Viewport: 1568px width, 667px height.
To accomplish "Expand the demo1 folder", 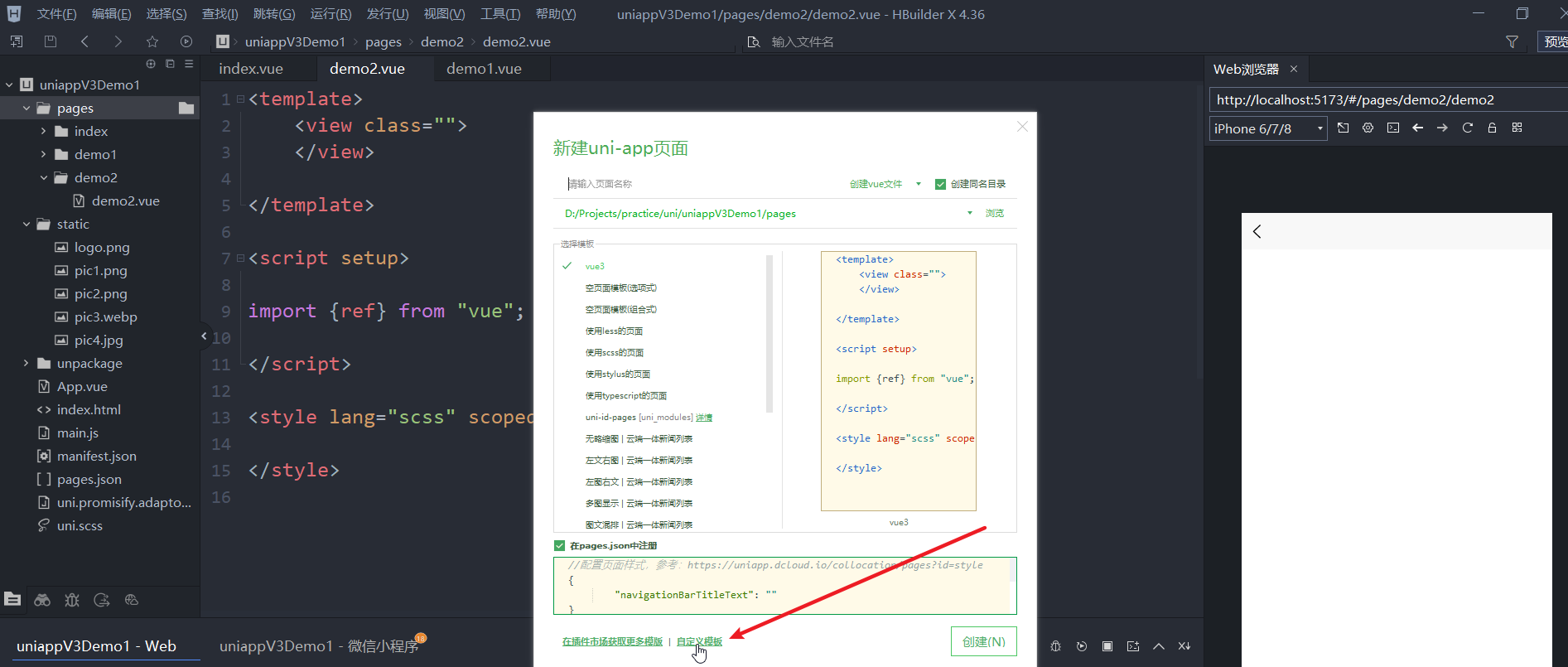I will [x=44, y=154].
